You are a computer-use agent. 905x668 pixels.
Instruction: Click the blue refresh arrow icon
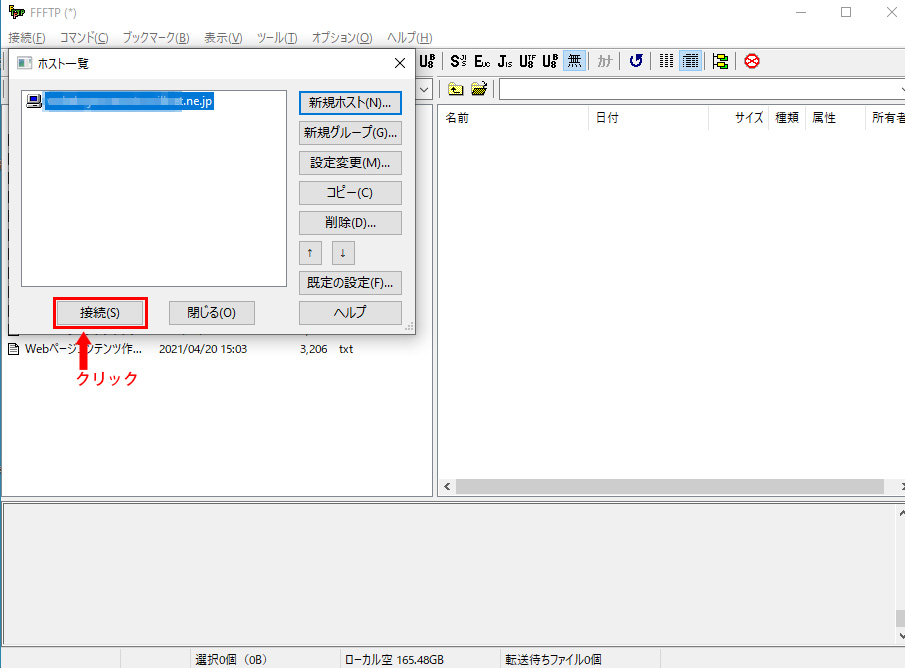pos(636,61)
